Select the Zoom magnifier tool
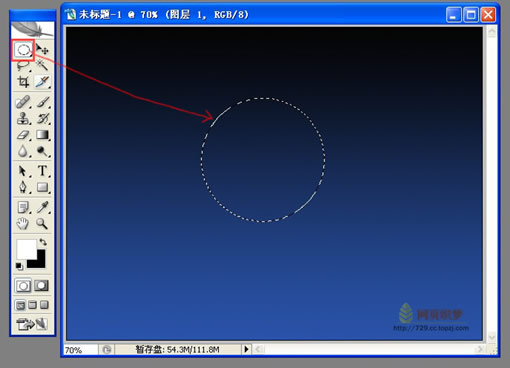This screenshot has width=510, height=368. pyautogui.click(x=42, y=223)
